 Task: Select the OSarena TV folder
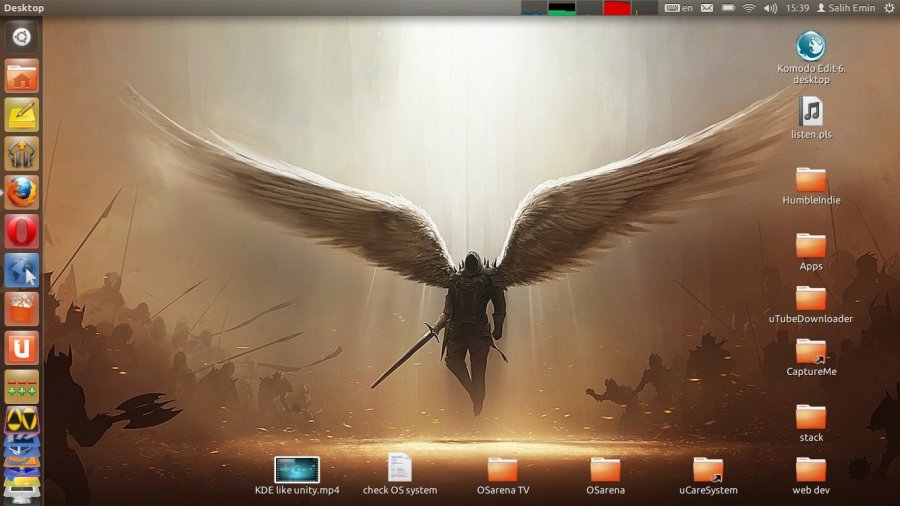point(503,476)
